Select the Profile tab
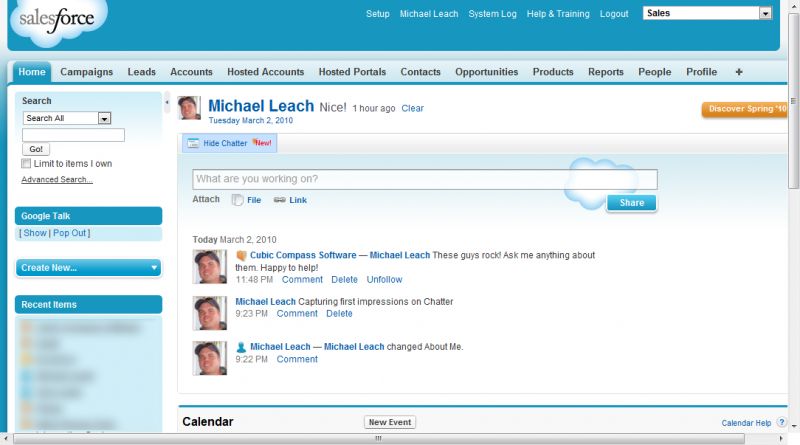The width and height of the screenshot is (800, 445). [x=702, y=72]
